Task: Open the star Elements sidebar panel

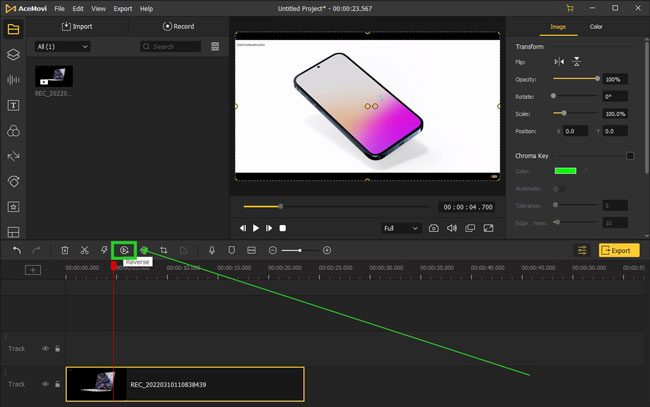Action: (x=13, y=207)
